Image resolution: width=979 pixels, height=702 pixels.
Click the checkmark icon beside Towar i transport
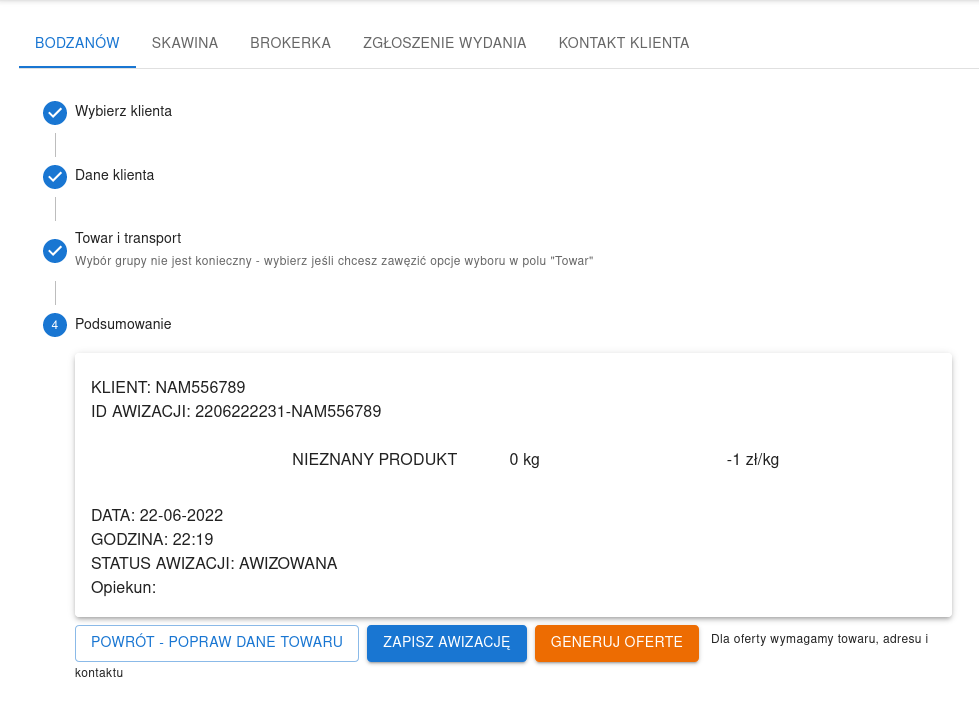click(55, 250)
